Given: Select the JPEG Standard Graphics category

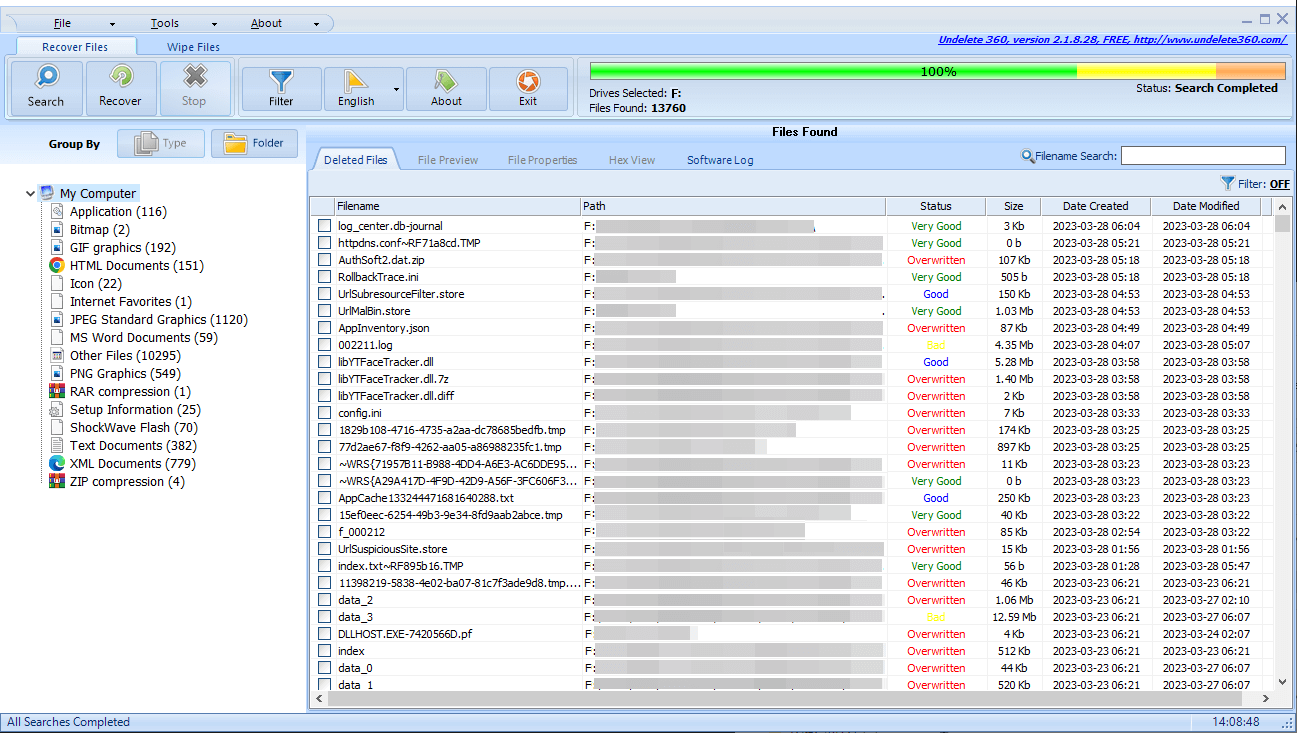Looking at the screenshot, I should tap(158, 320).
